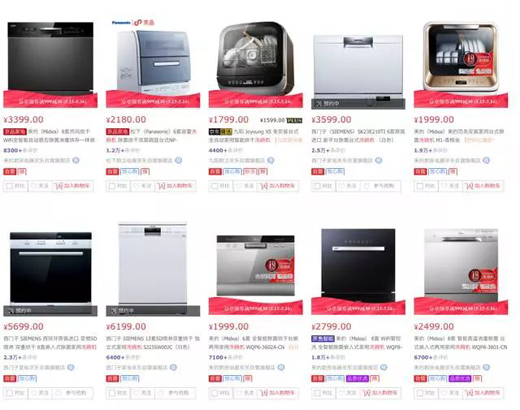The height and width of the screenshot is (410, 520).
Task: Tick the compare checkbox for the ¥6199 Siemens dishwasher
Action: pyautogui.click(x=112, y=393)
